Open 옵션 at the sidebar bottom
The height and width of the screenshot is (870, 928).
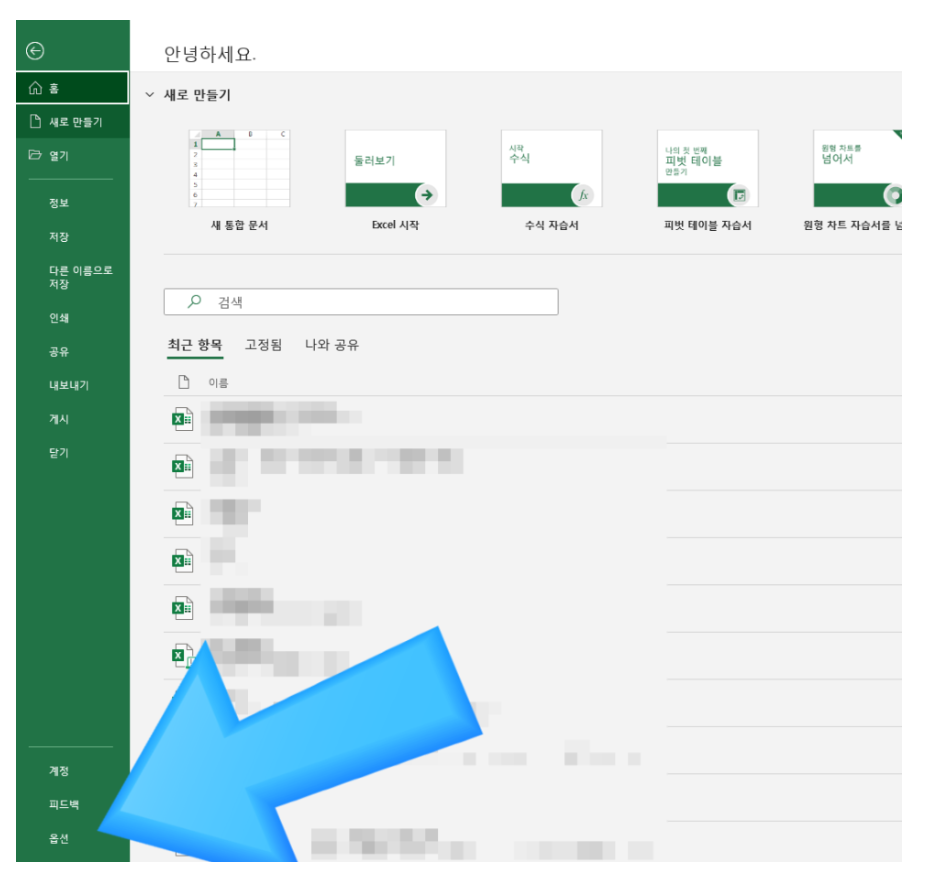[x=59, y=838]
